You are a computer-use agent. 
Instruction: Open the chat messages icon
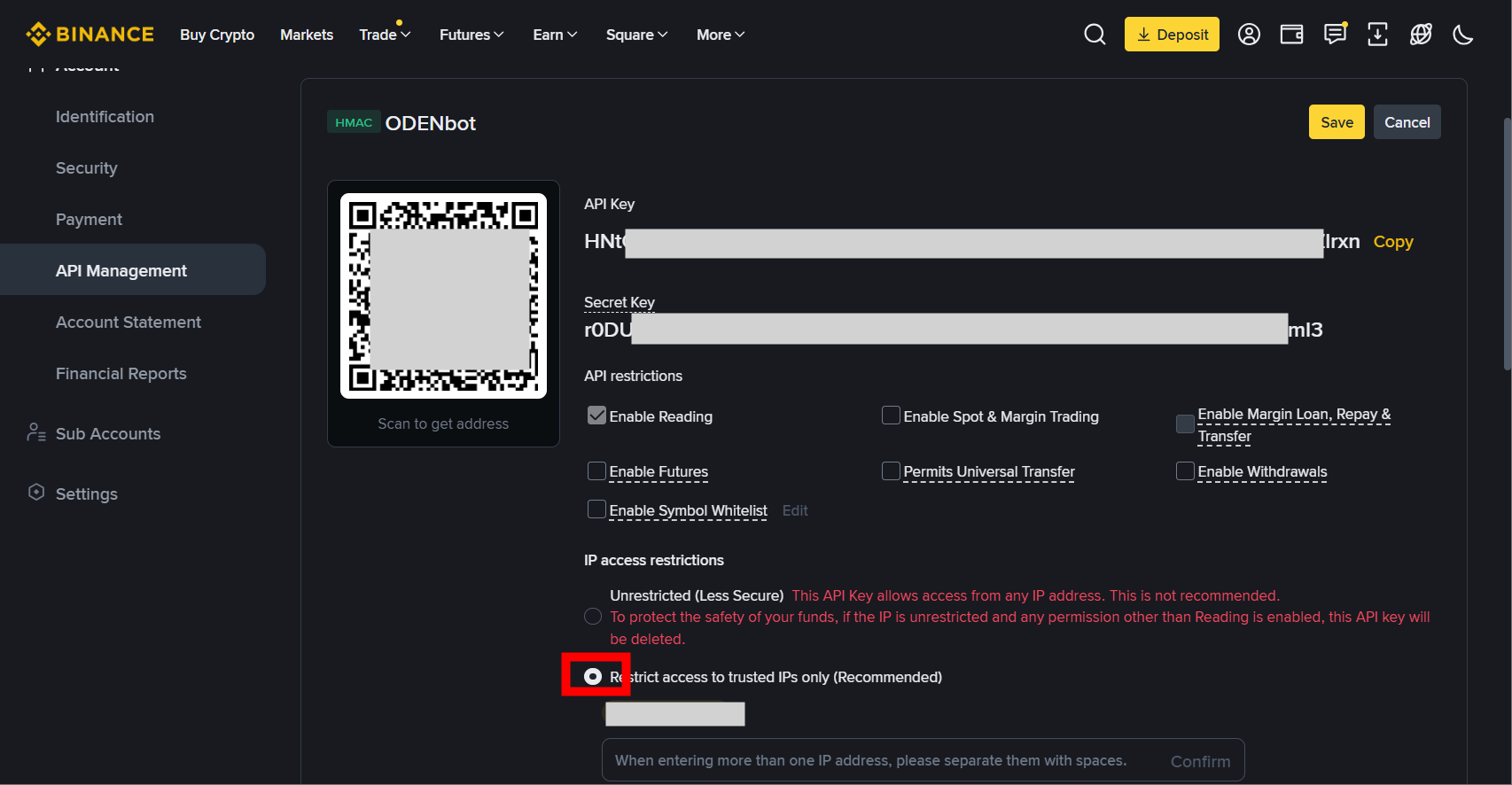click(x=1335, y=35)
